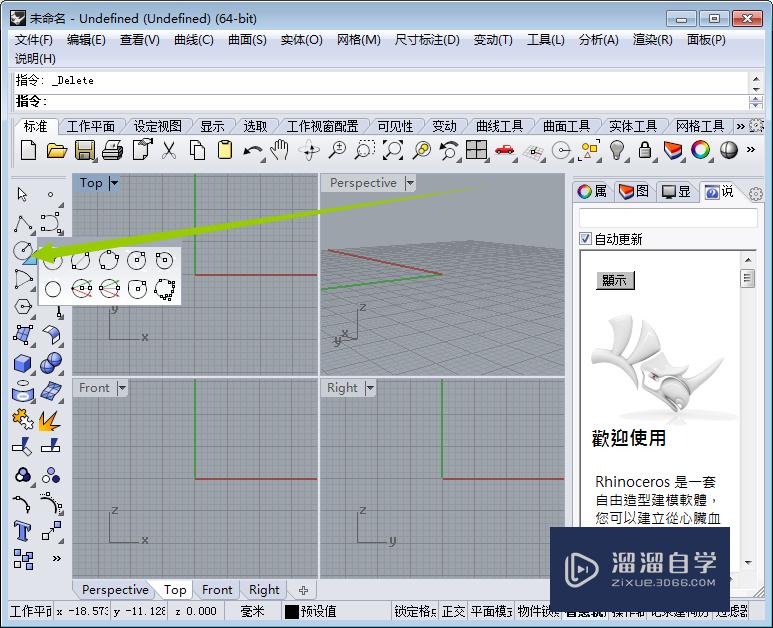
Task: Pick Circle: fit points flyout option
Action: click(x=165, y=289)
